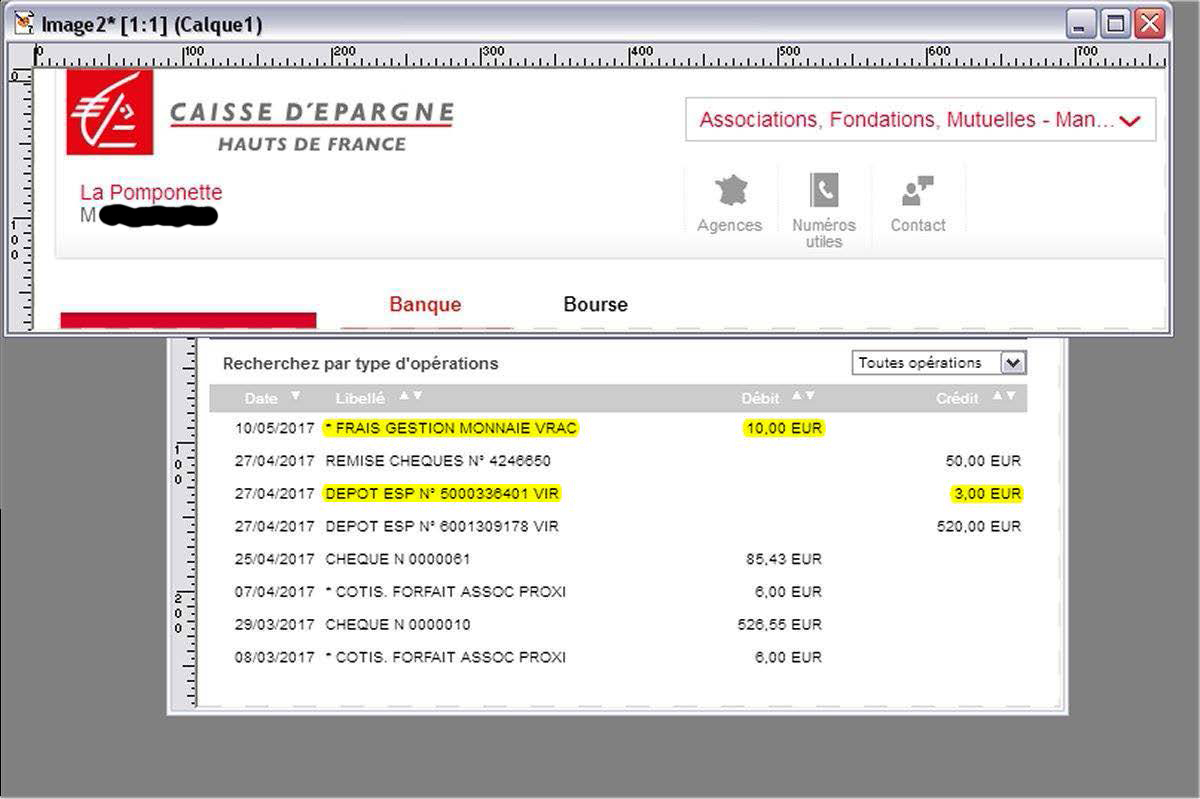Viewport: 1200px width, 799px height.
Task: Click the Numéros utiles phone icon
Action: [x=824, y=190]
